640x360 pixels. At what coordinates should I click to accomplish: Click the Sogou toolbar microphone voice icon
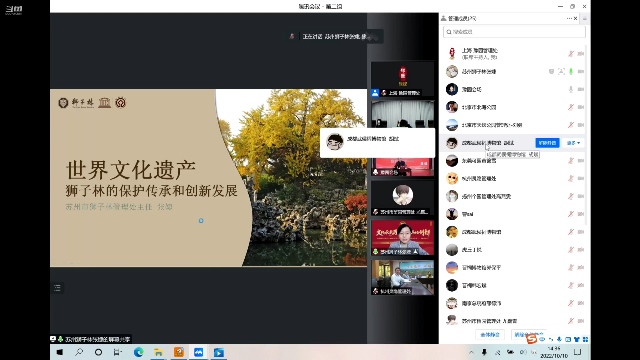point(559,339)
